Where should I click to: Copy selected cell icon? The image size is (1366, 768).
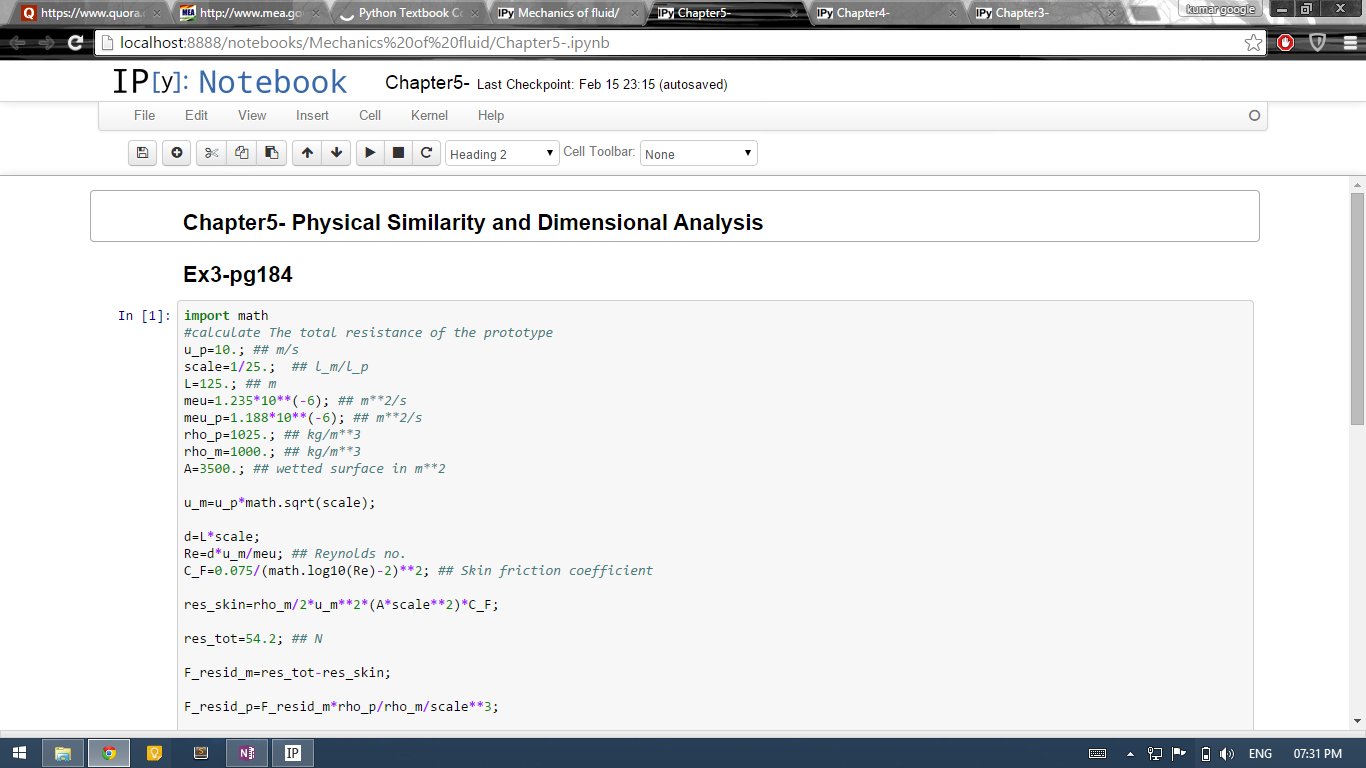pos(241,153)
